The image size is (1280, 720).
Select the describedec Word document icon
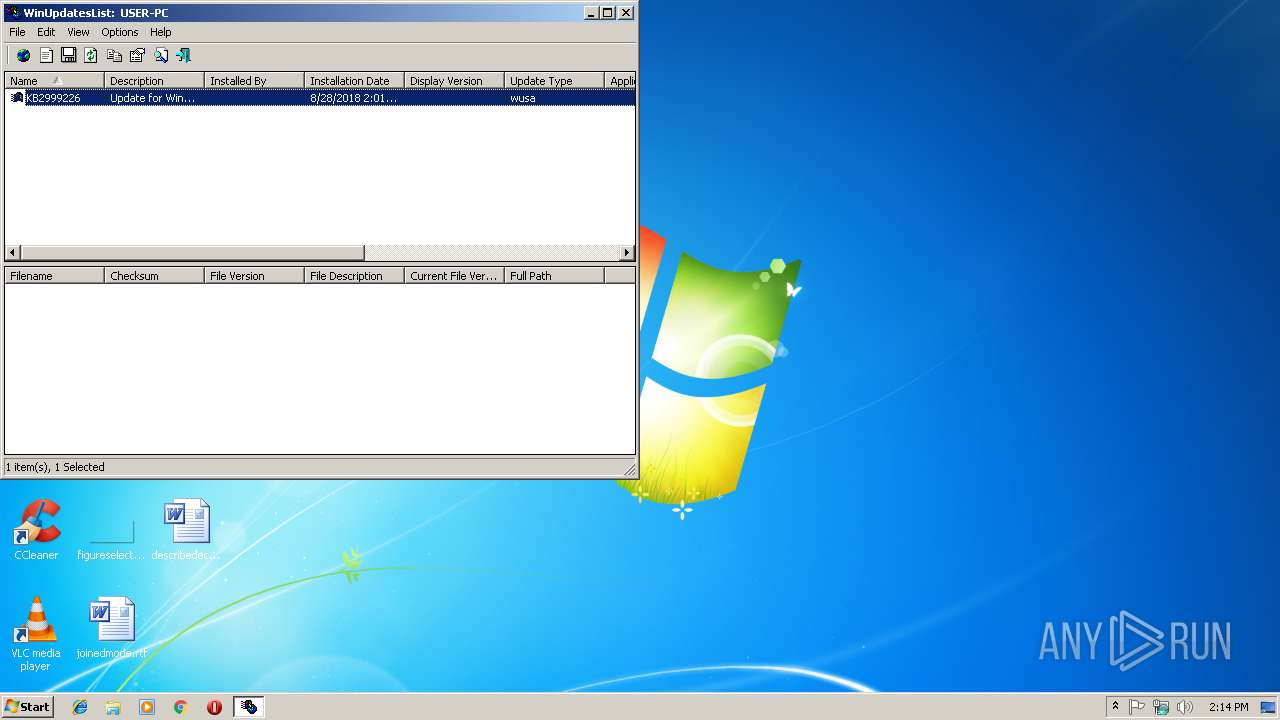pyautogui.click(x=186, y=530)
